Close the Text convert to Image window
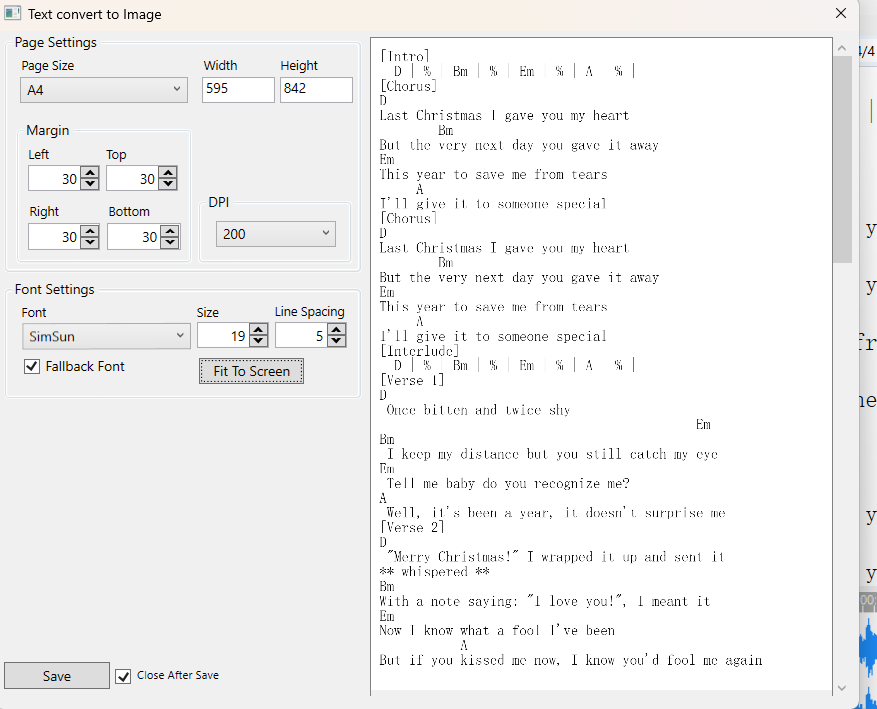This screenshot has height=709, width=877. coord(841,14)
